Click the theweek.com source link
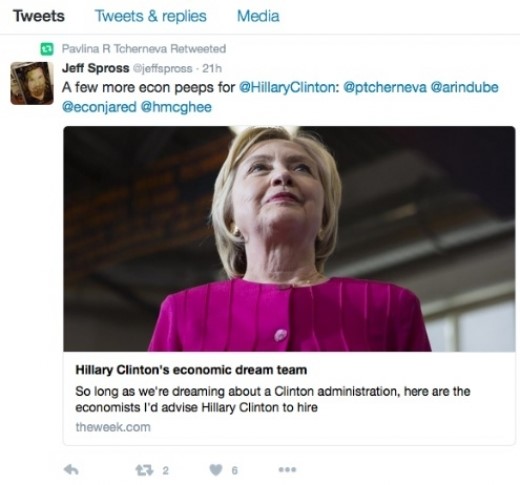Screen dimensions: 520x485 (x=113, y=427)
